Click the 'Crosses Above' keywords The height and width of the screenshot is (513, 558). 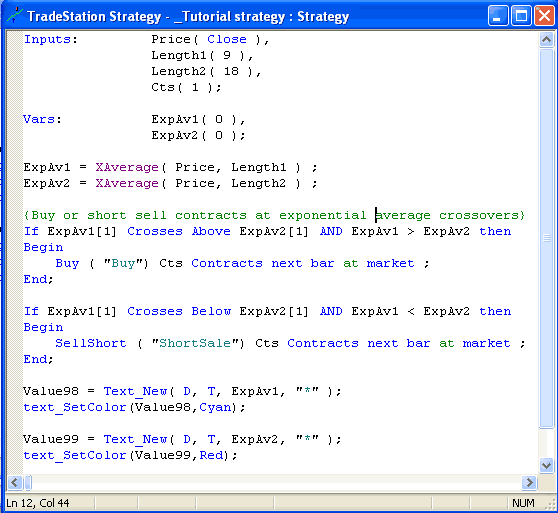tap(179, 231)
